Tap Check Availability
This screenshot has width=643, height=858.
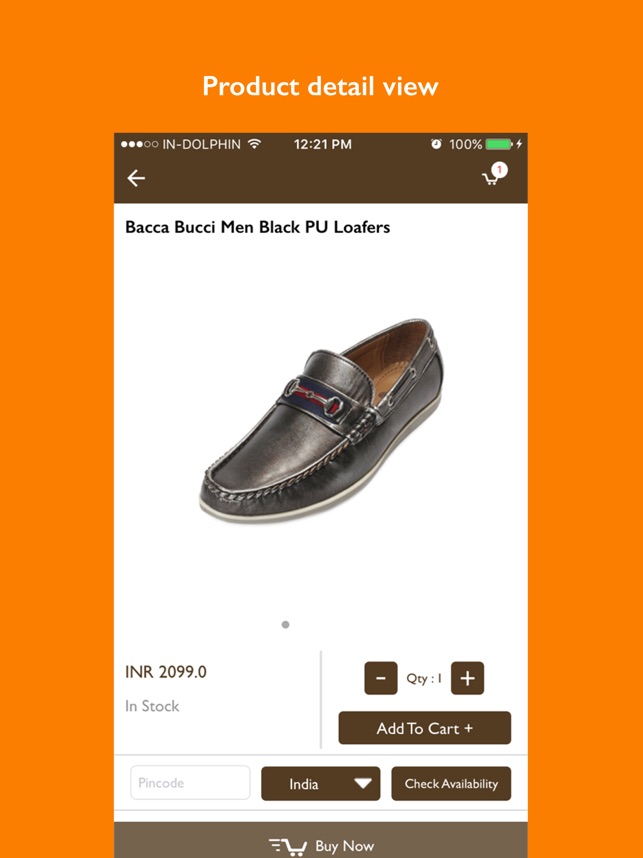(451, 783)
